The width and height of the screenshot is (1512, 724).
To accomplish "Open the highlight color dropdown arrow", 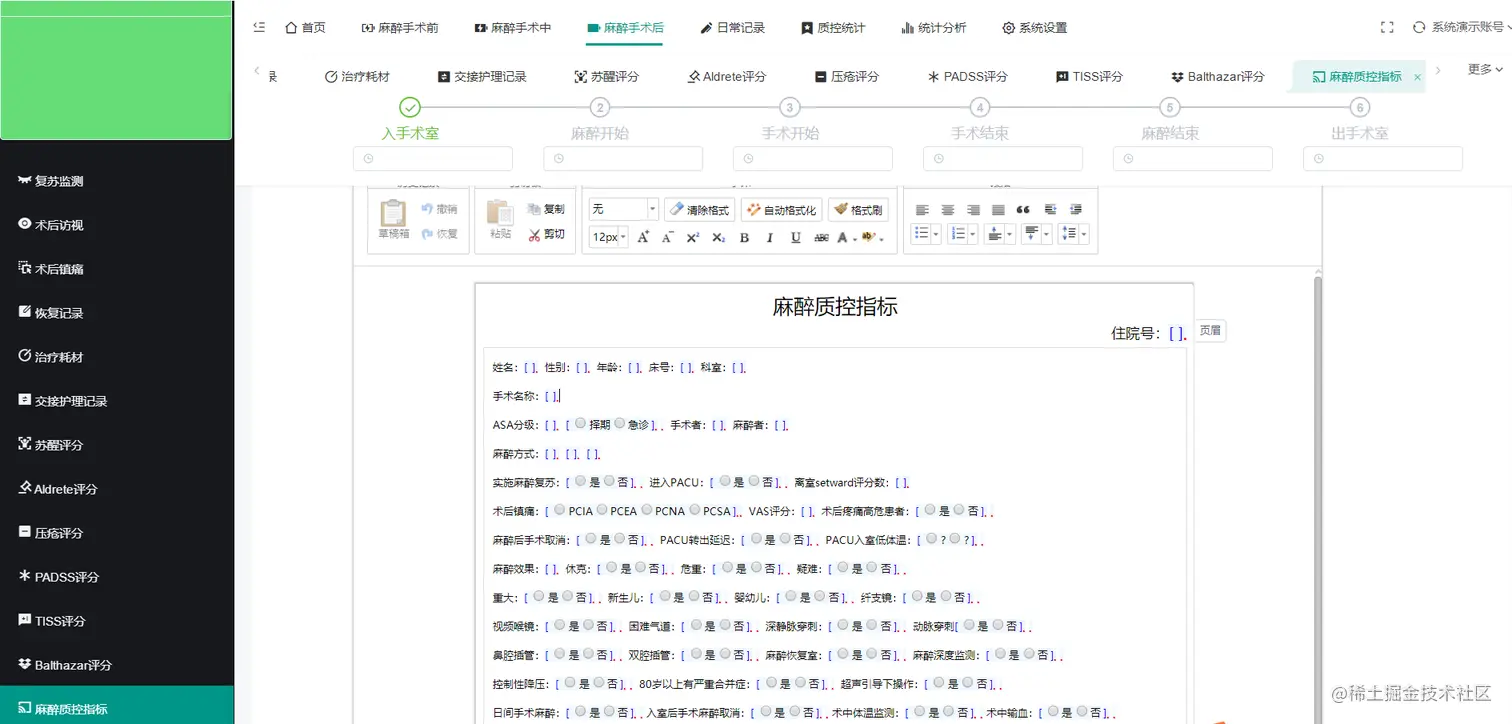I will pyautogui.click(x=881, y=238).
